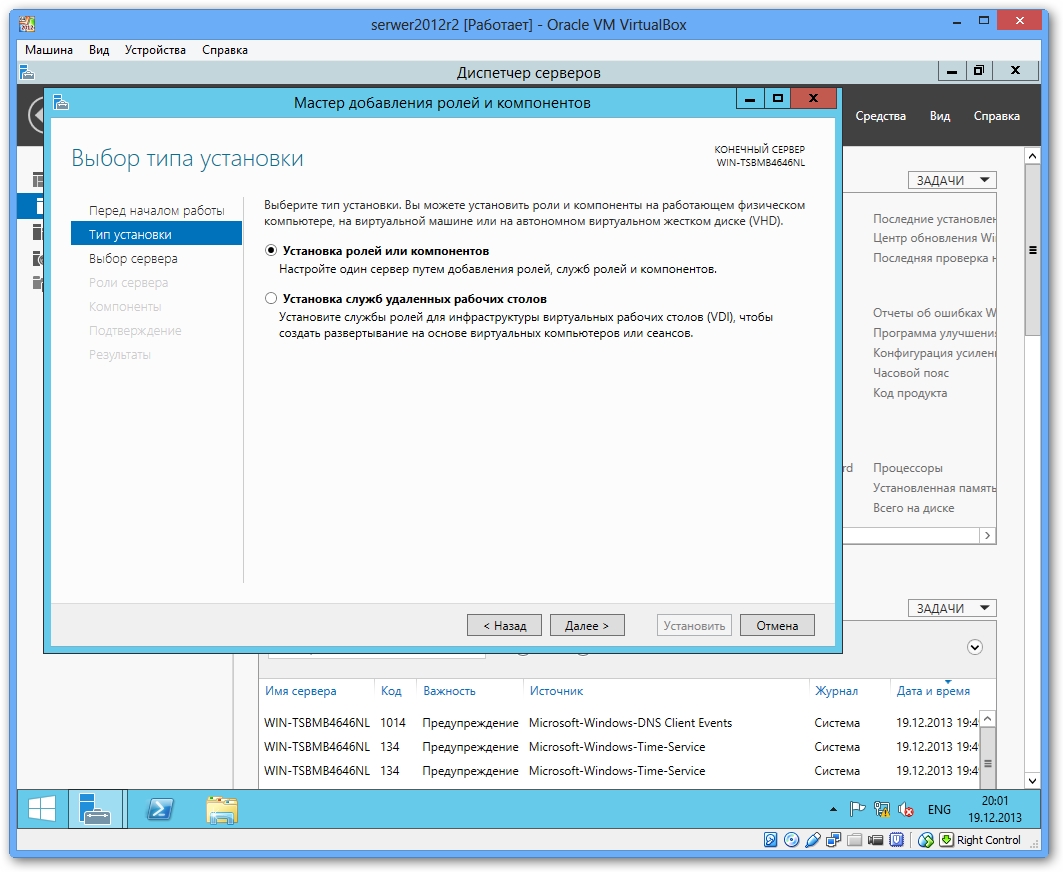Image resolution: width=1063 pixels, height=872 pixels.
Task: Click the VirtualBox mouse integration indicator
Action: pyautogui.click(x=925, y=840)
